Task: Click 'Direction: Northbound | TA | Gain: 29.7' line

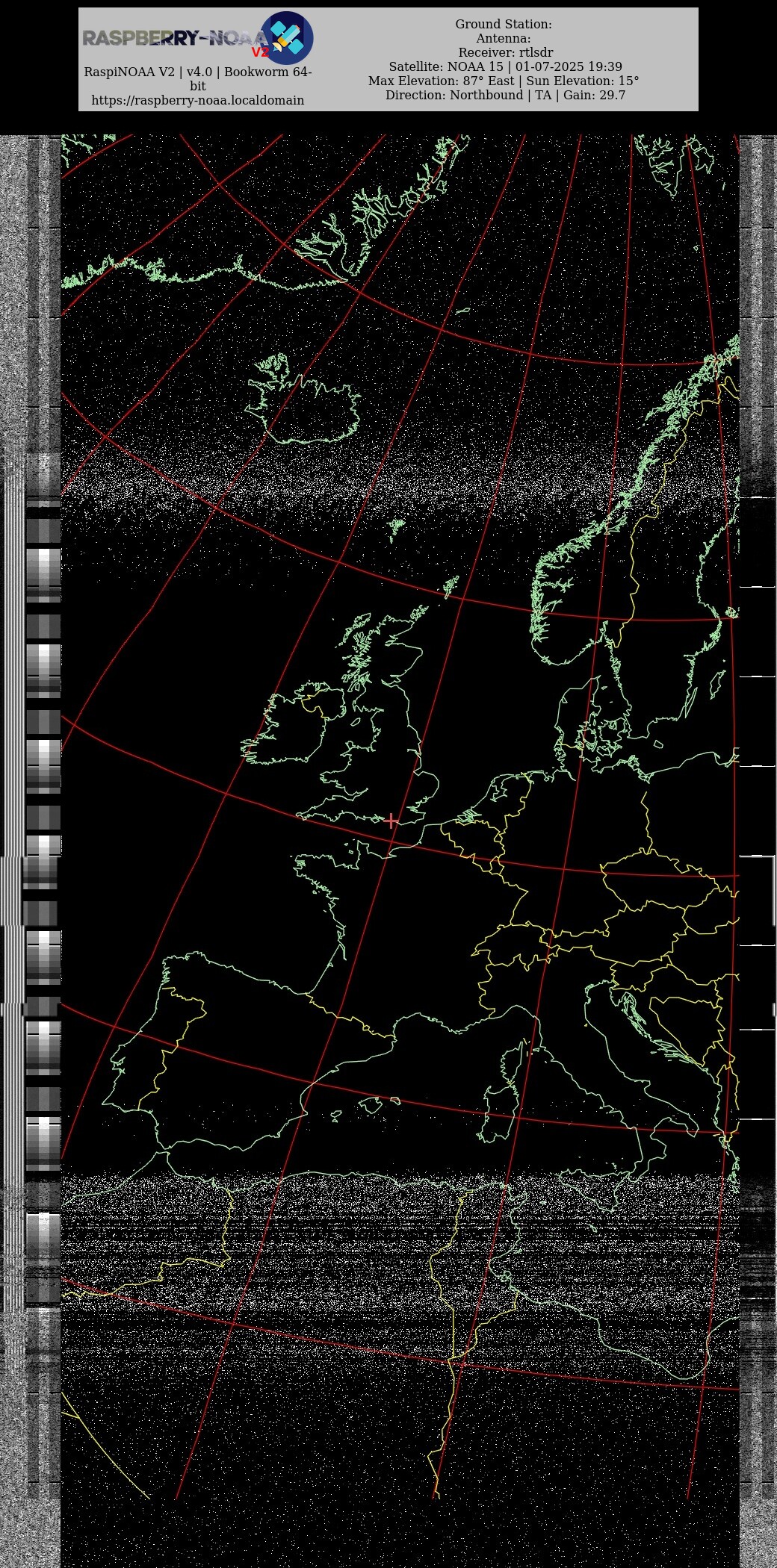Action: click(x=505, y=95)
